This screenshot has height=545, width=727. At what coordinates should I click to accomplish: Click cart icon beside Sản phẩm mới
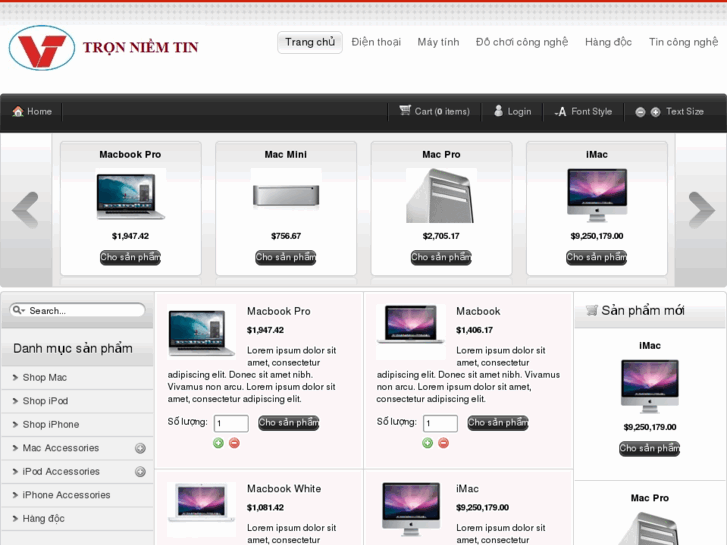[x=591, y=310]
